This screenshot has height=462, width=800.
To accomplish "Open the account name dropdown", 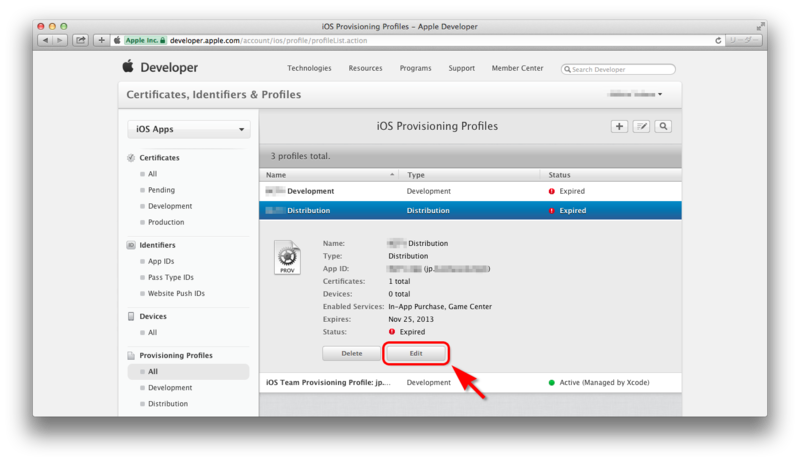I will (x=636, y=94).
